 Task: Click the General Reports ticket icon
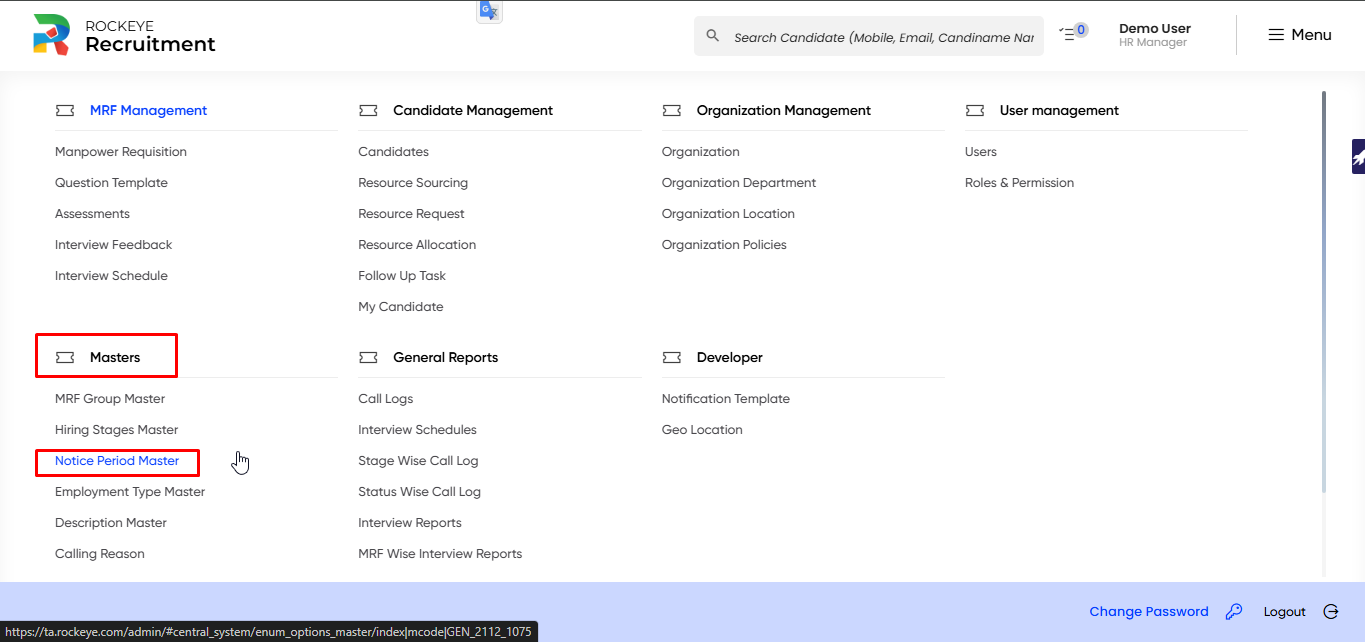(x=368, y=358)
